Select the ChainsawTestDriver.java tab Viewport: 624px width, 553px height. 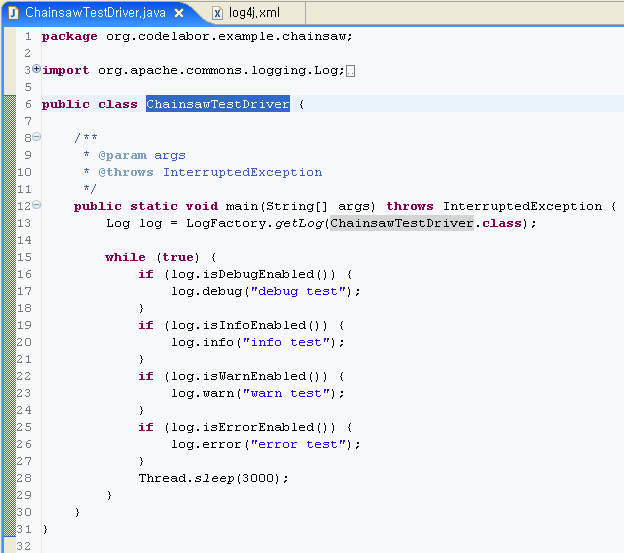pos(95,13)
